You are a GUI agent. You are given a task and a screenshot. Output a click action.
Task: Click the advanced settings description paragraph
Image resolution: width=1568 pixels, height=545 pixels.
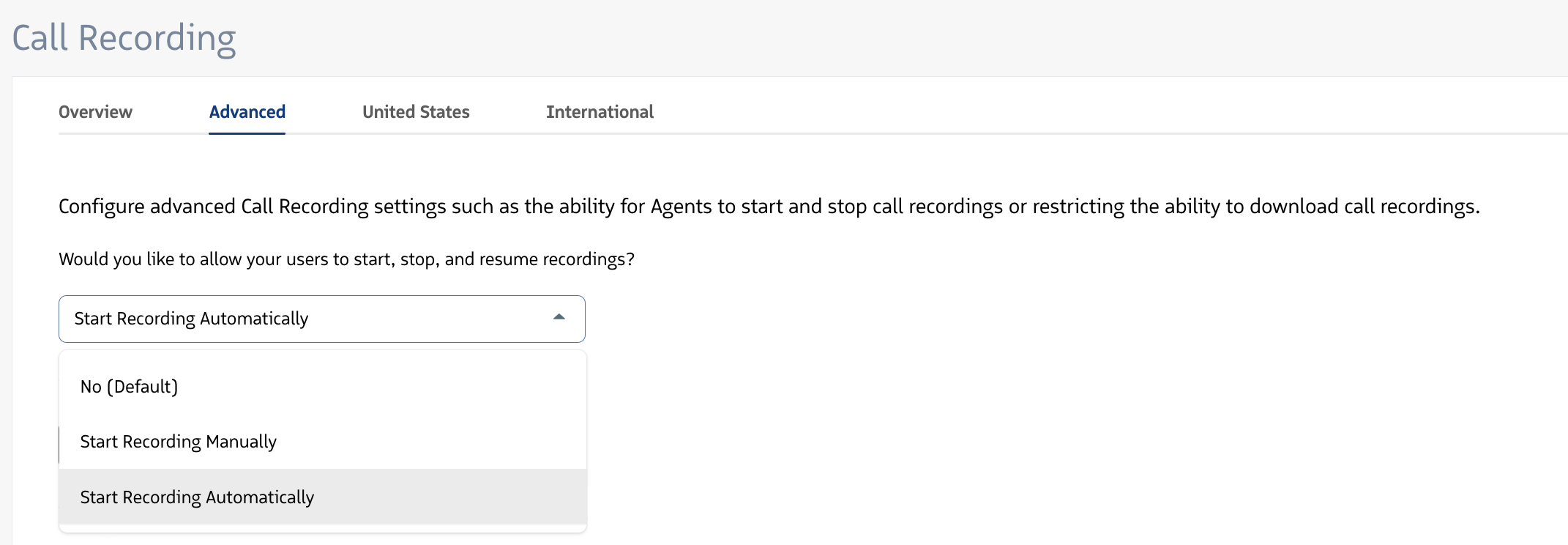[x=769, y=207]
